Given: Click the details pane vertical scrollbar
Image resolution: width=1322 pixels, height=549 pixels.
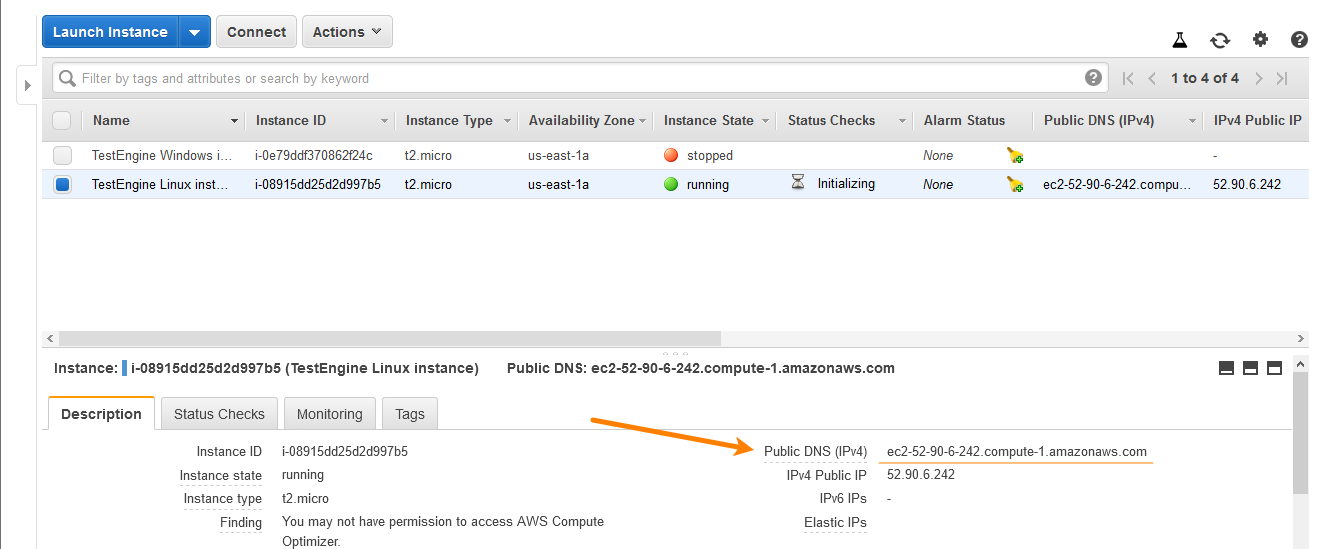Looking at the screenshot, I should coord(1300,435).
